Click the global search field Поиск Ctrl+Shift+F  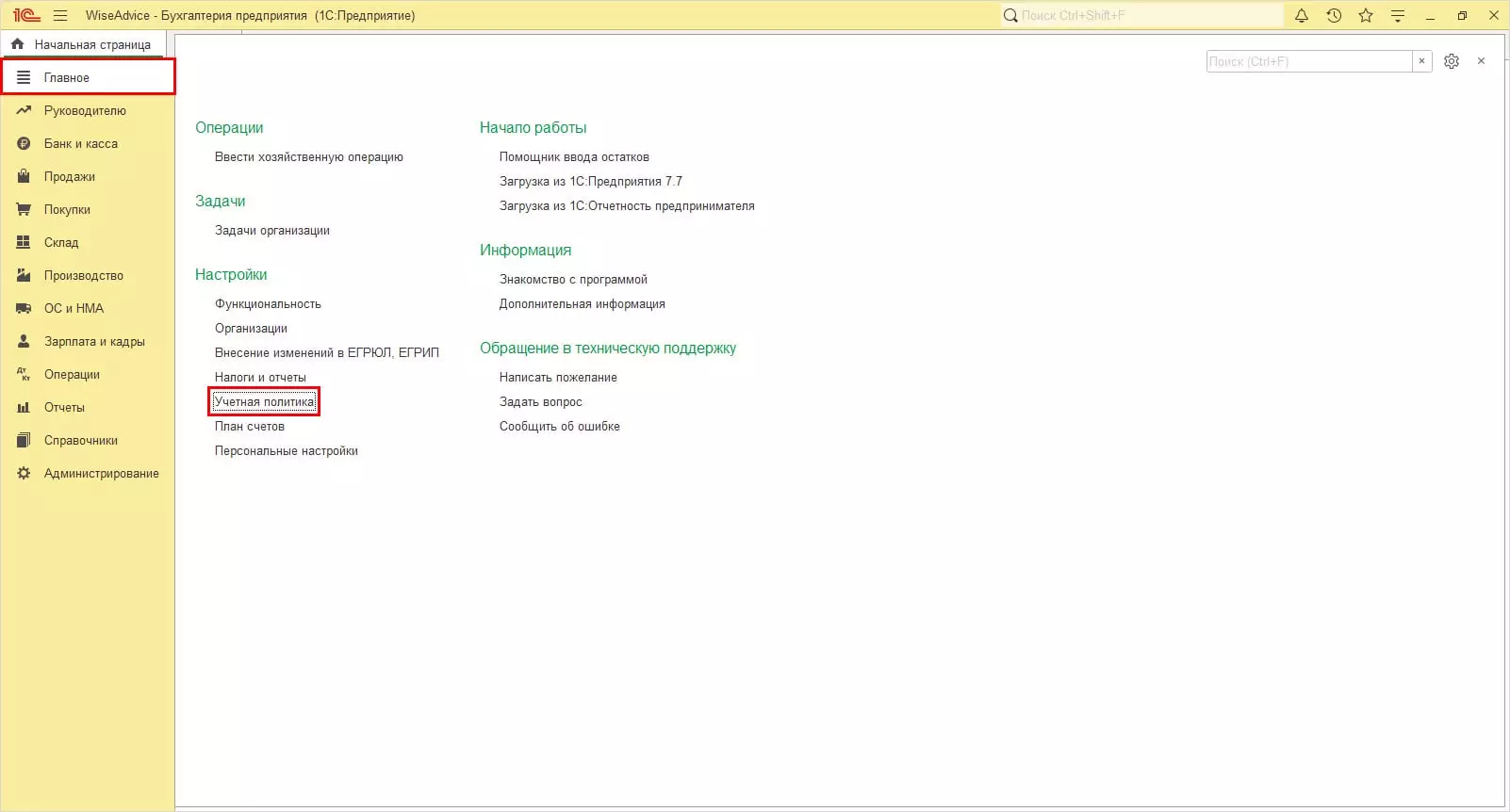[1150, 15]
